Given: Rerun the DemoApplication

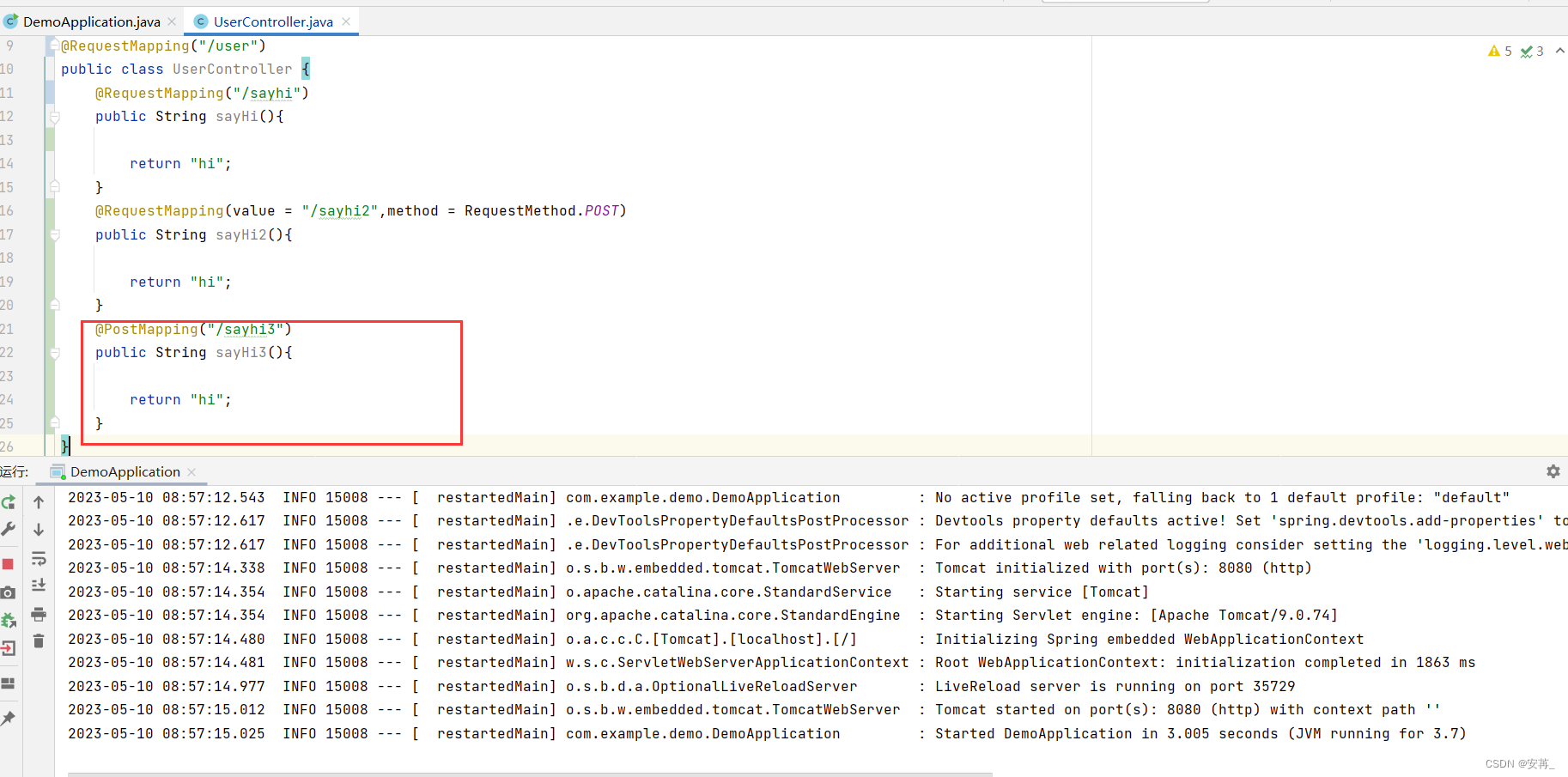Looking at the screenshot, I should pos(9,502).
